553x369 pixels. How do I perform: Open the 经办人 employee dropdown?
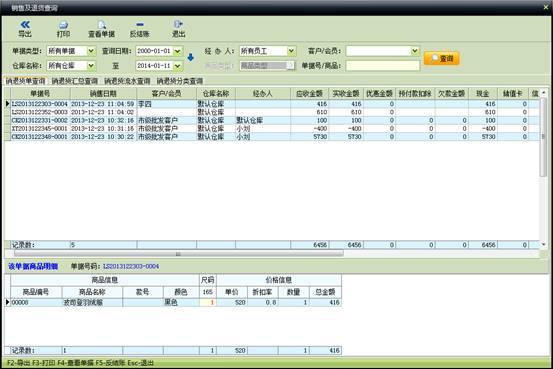click(291, 51)
